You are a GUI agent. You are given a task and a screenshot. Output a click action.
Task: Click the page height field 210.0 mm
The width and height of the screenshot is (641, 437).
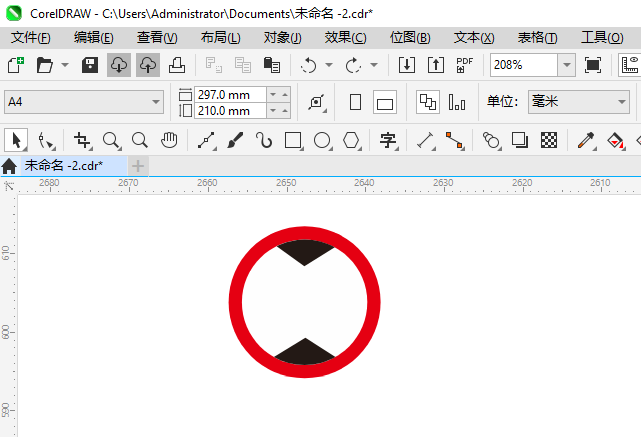pyautogui.click(x=231, y=111)
